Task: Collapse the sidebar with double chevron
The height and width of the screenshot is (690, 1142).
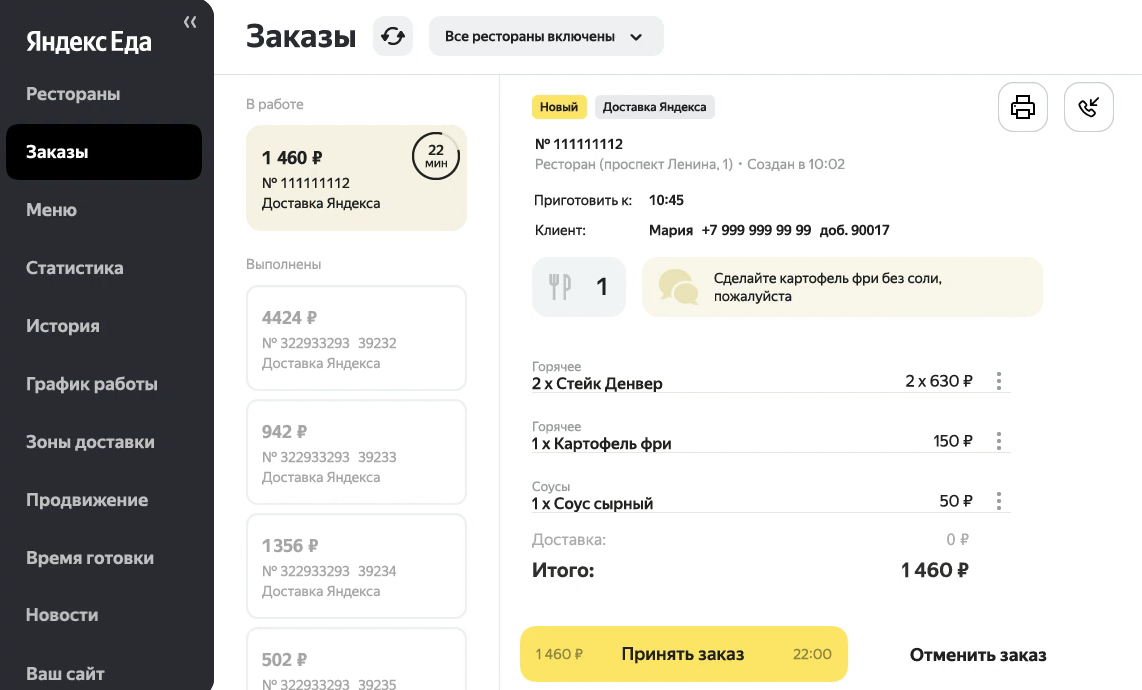Action: click(x=190, y=22)
